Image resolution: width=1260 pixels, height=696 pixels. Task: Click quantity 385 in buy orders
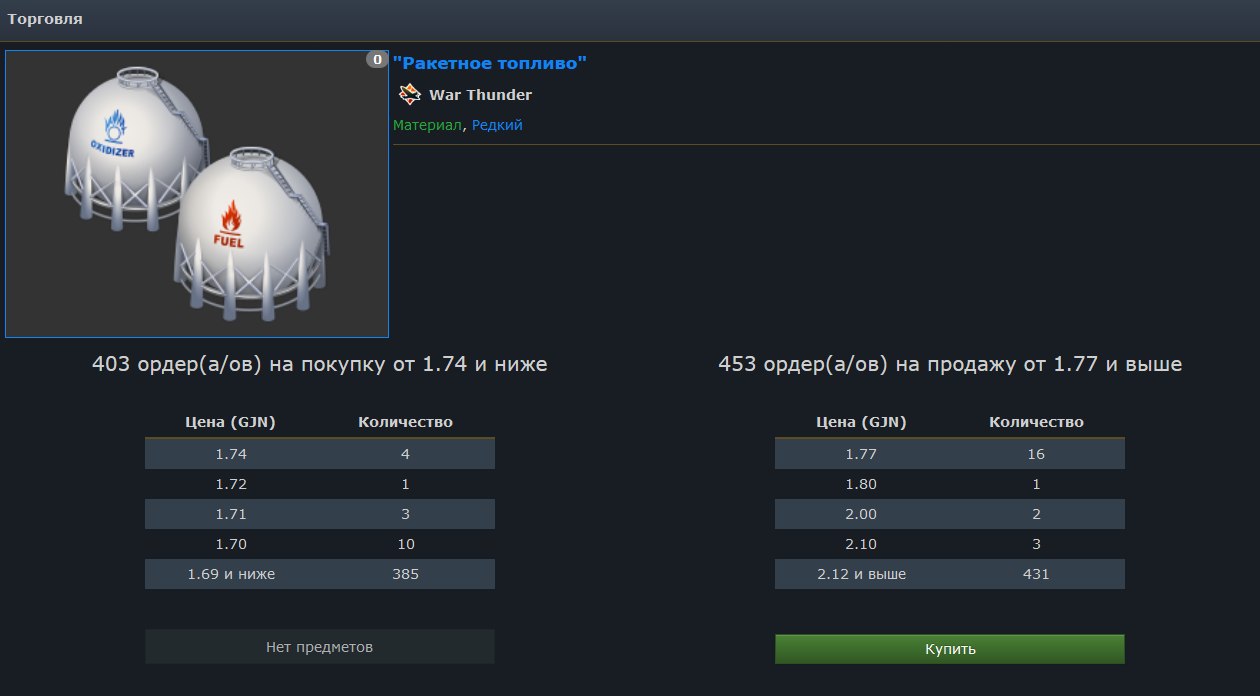tap(406, 574)
